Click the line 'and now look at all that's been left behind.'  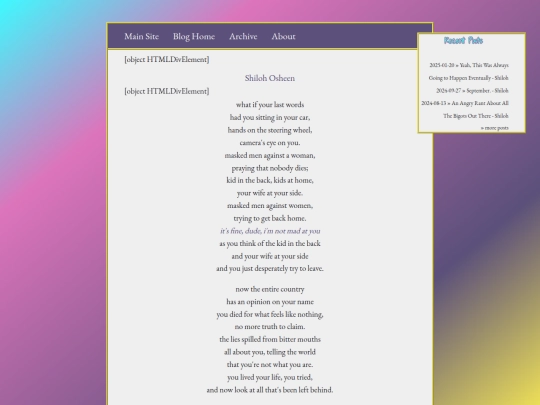pyautogui.click(x=270, y=390)
